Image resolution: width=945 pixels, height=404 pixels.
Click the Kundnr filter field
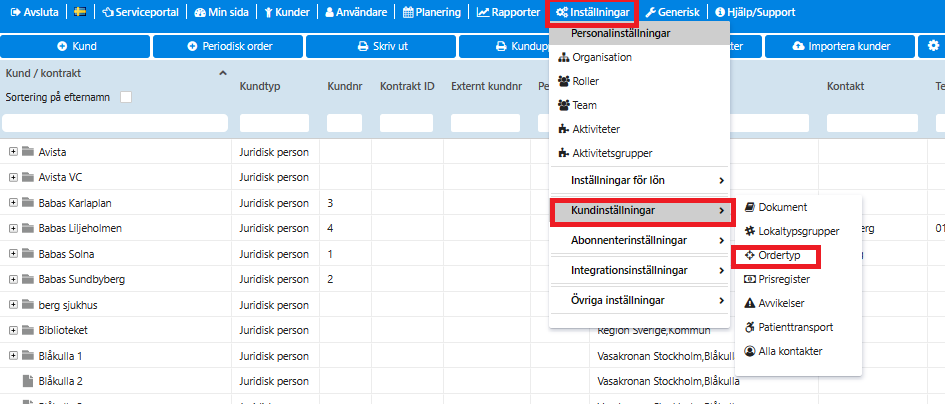(345, 123)
